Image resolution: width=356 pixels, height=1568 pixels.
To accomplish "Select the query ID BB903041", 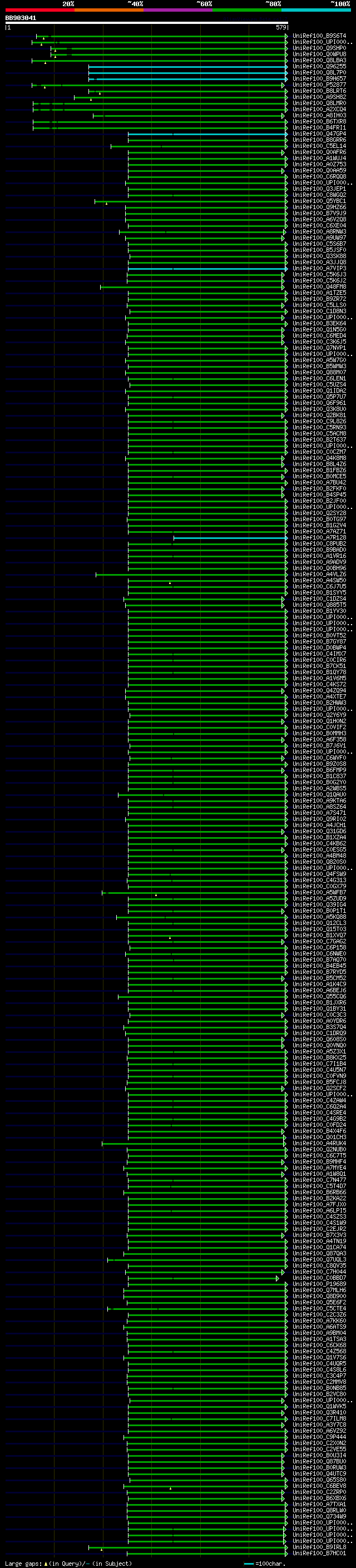I will 21,18.
